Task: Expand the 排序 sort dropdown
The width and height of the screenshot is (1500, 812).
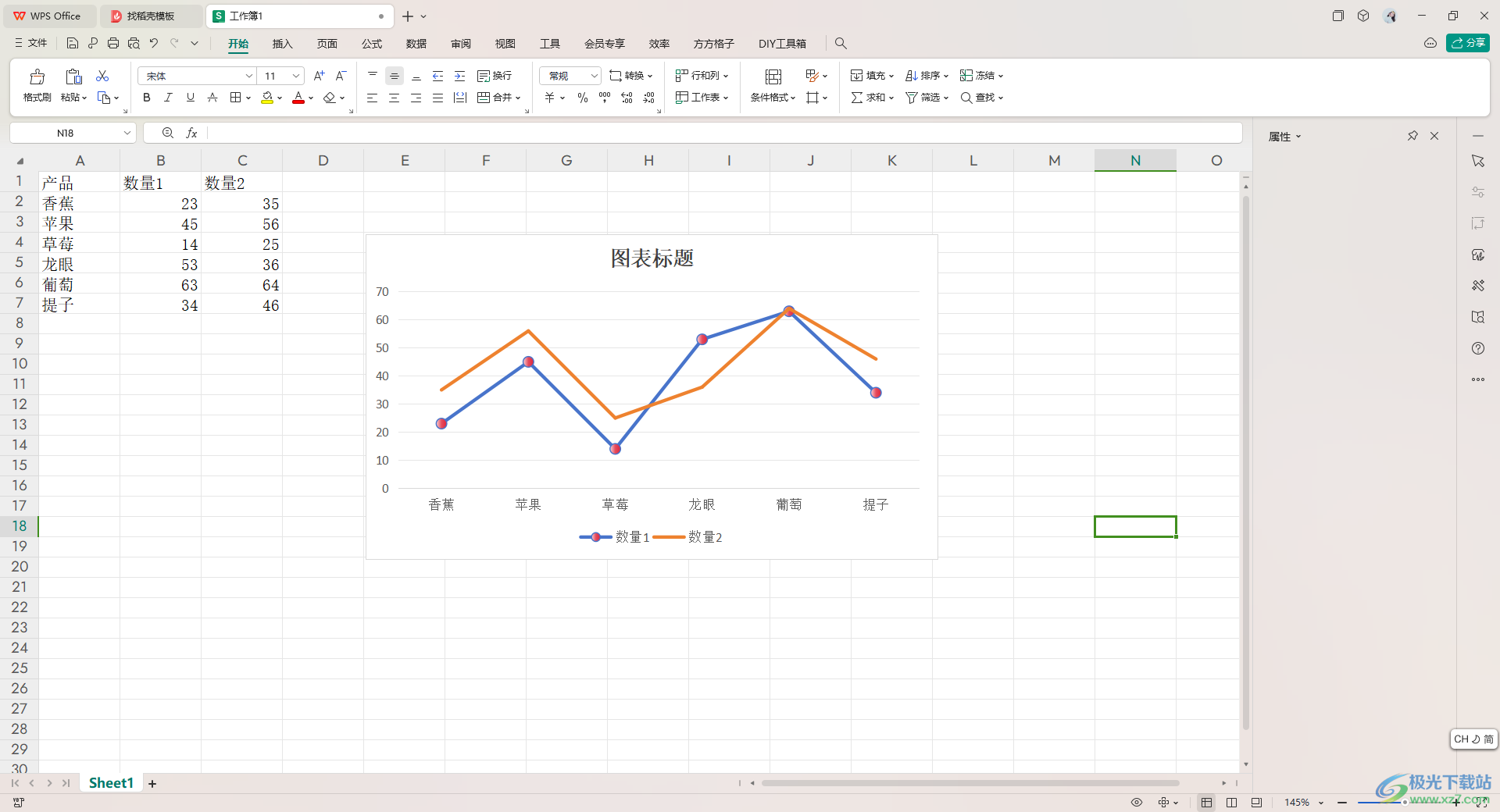Action: [945, 77]
